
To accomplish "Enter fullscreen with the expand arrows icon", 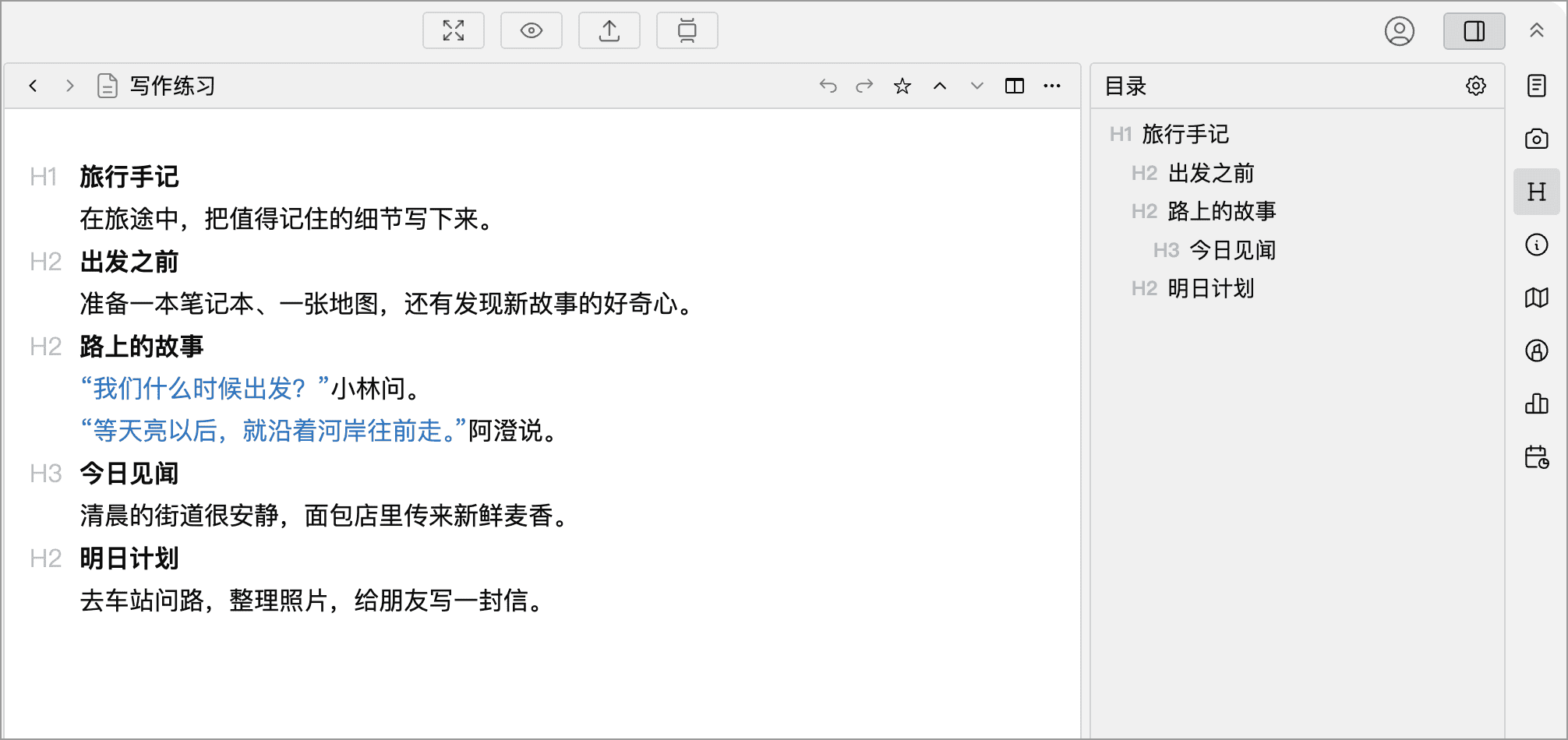I will [x=454, y=30].
